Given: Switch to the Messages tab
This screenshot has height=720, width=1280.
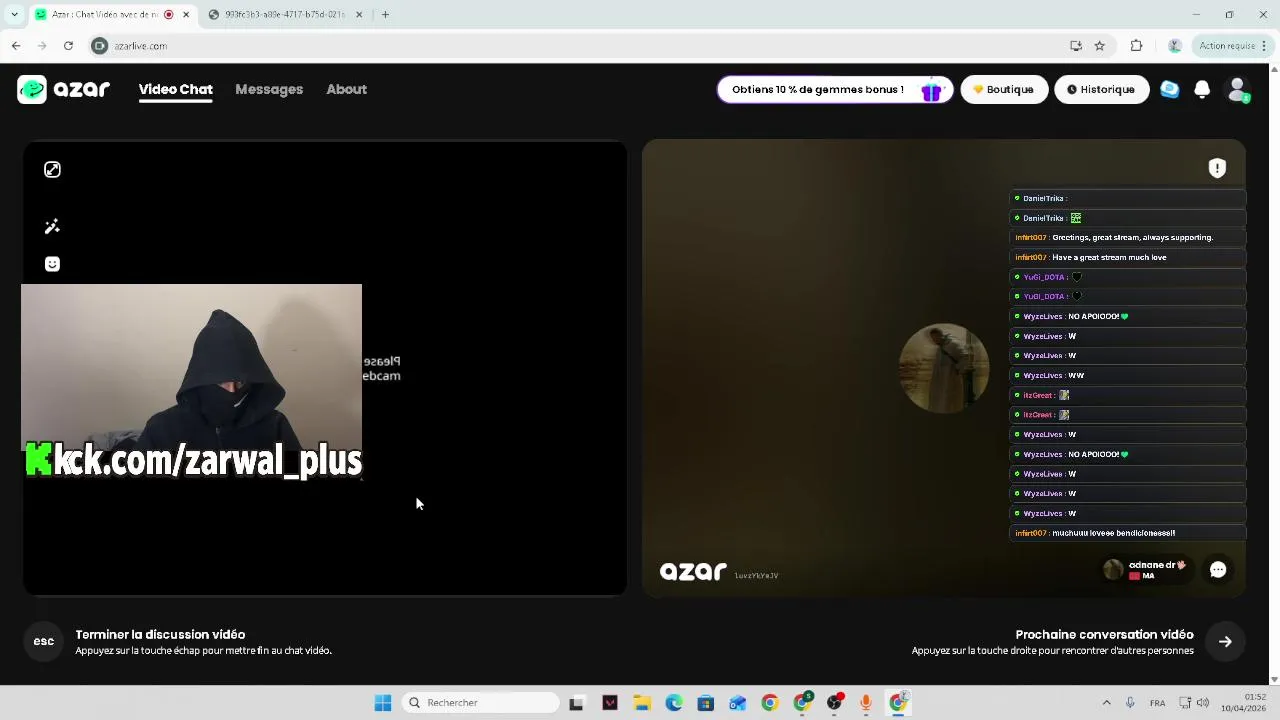Looking at the screenshot, I should tap(269, 89).
